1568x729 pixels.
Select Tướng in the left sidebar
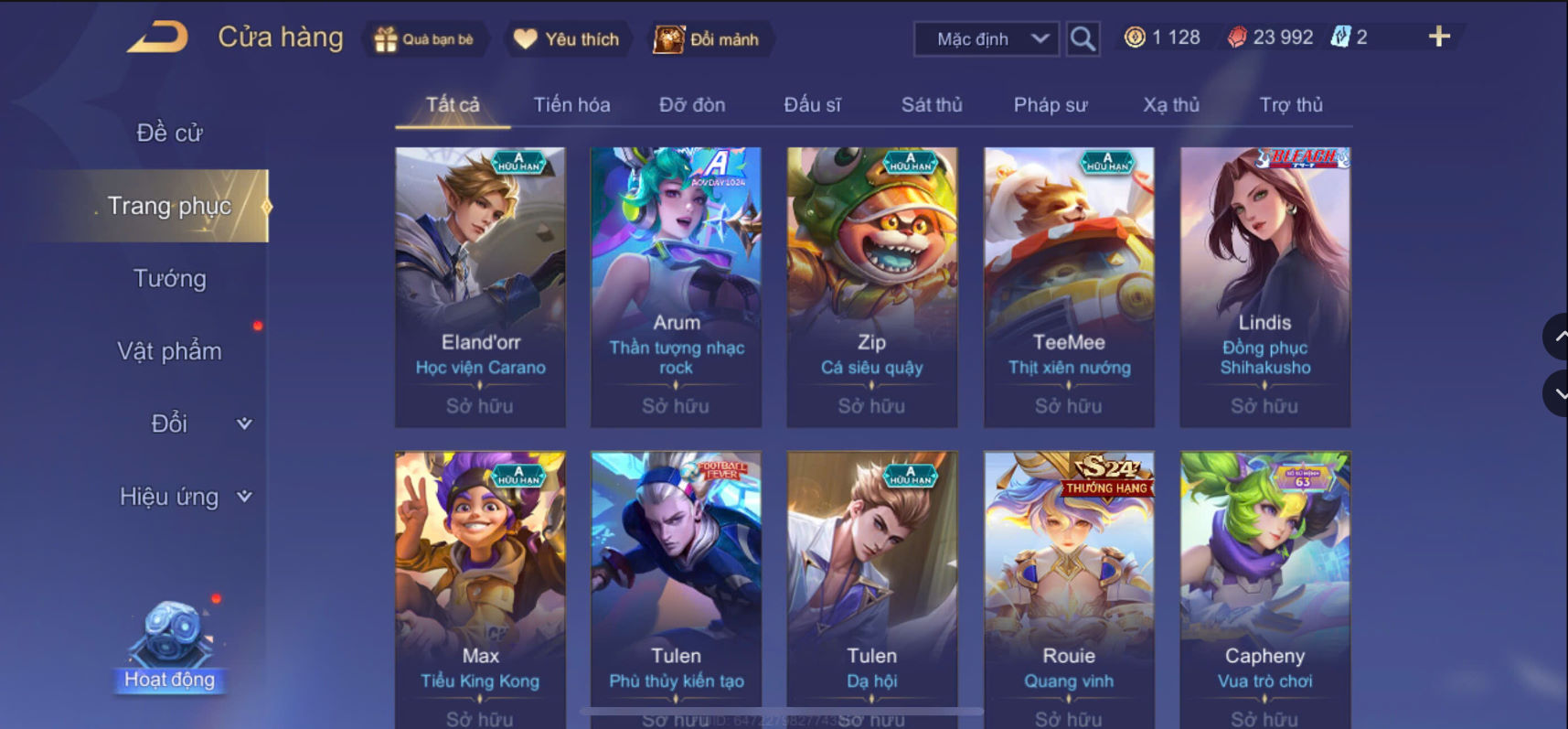170,278
